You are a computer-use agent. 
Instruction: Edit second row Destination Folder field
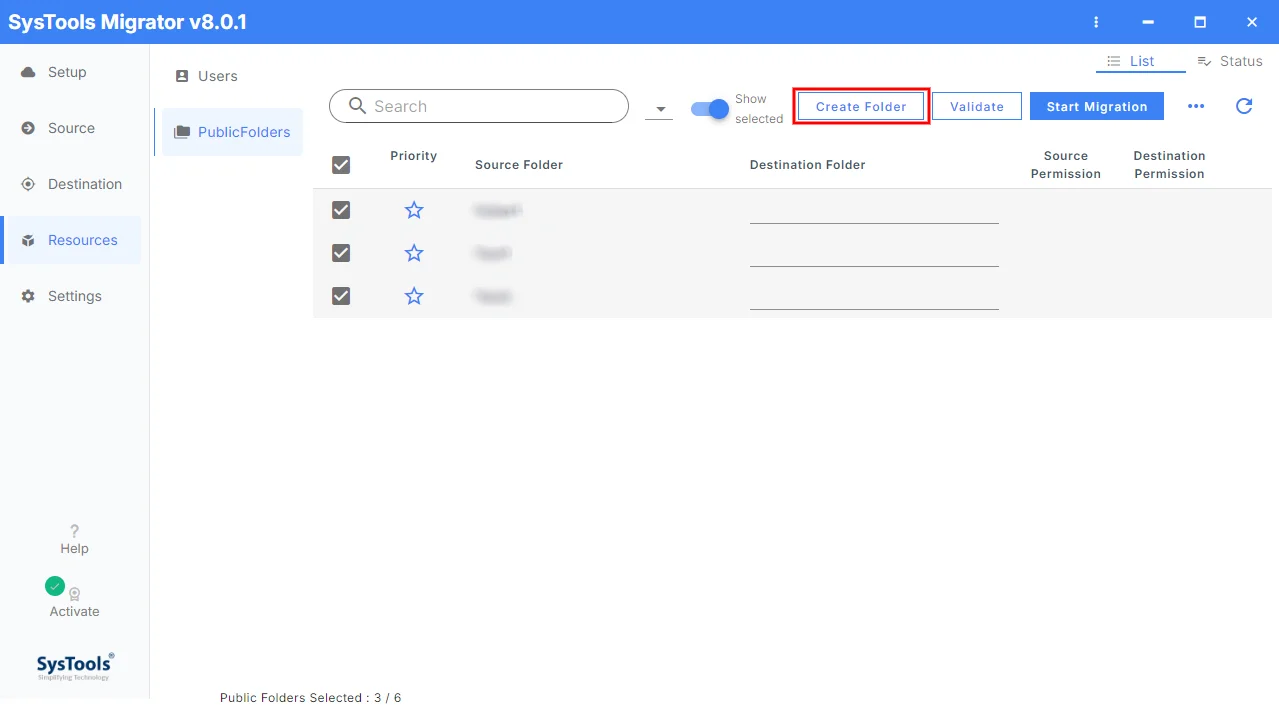[874, 254]
